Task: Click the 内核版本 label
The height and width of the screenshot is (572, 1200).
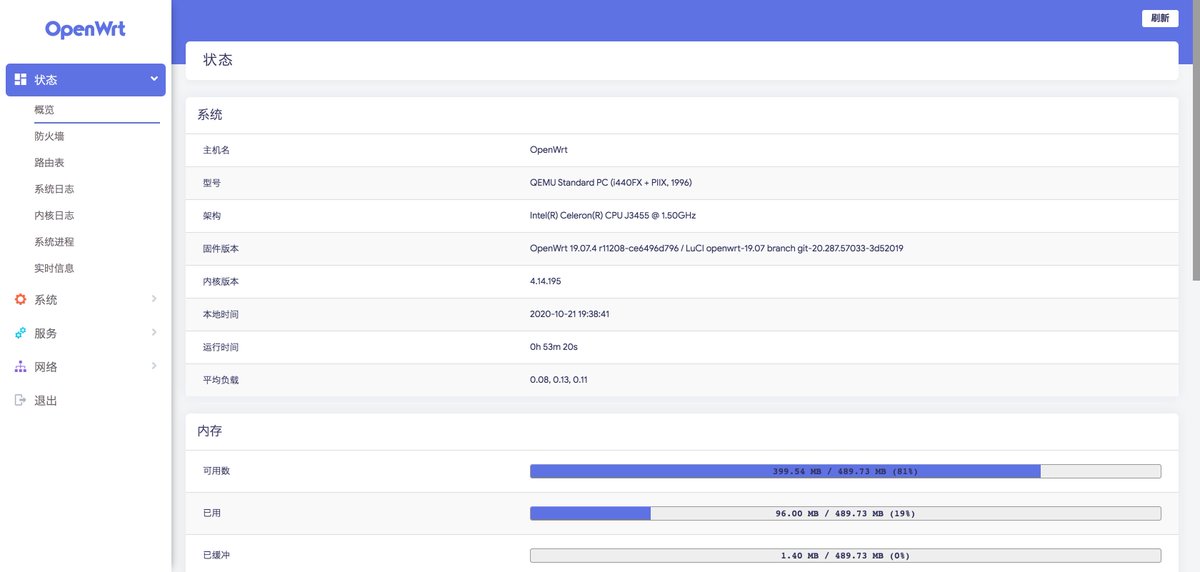Action: click(221, 282)
